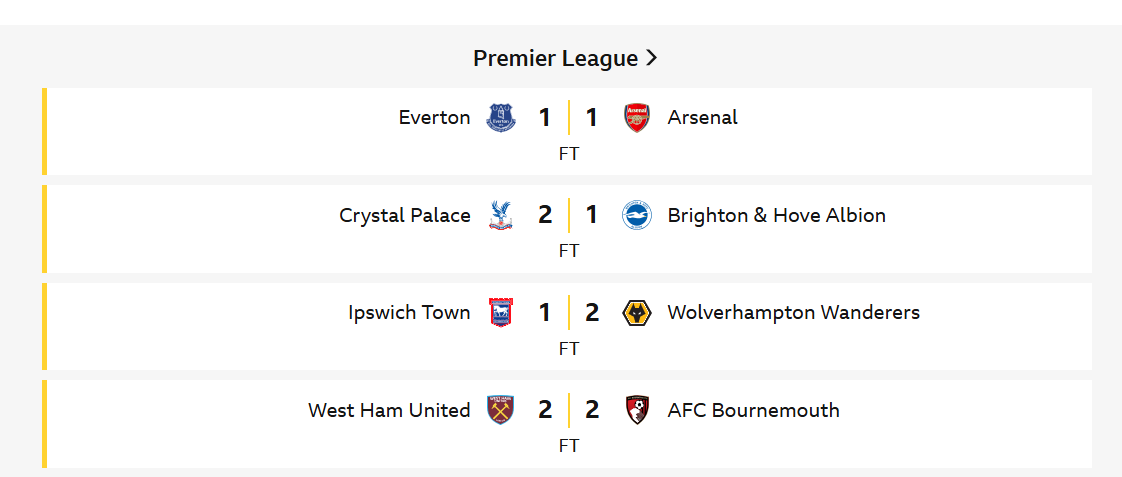This screenshot has height=477, width=1122.
Task: Click the AFC Bournemouth crest
Action: coord(636,410)
